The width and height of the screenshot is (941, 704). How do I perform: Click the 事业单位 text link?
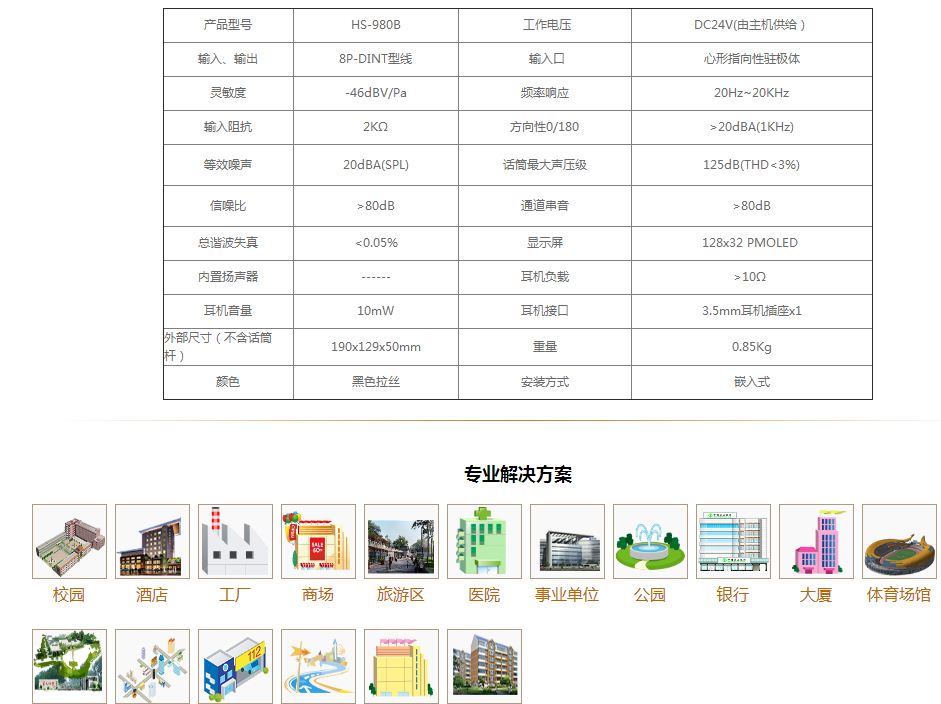[x=567, y=595]
